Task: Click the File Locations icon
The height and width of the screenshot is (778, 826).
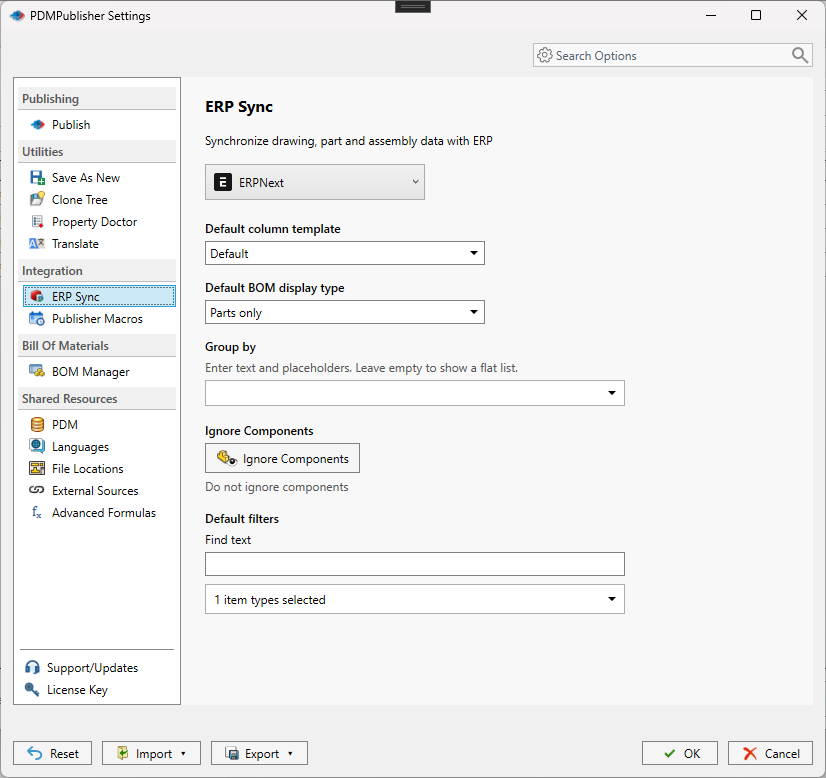Action: (37, 468)
